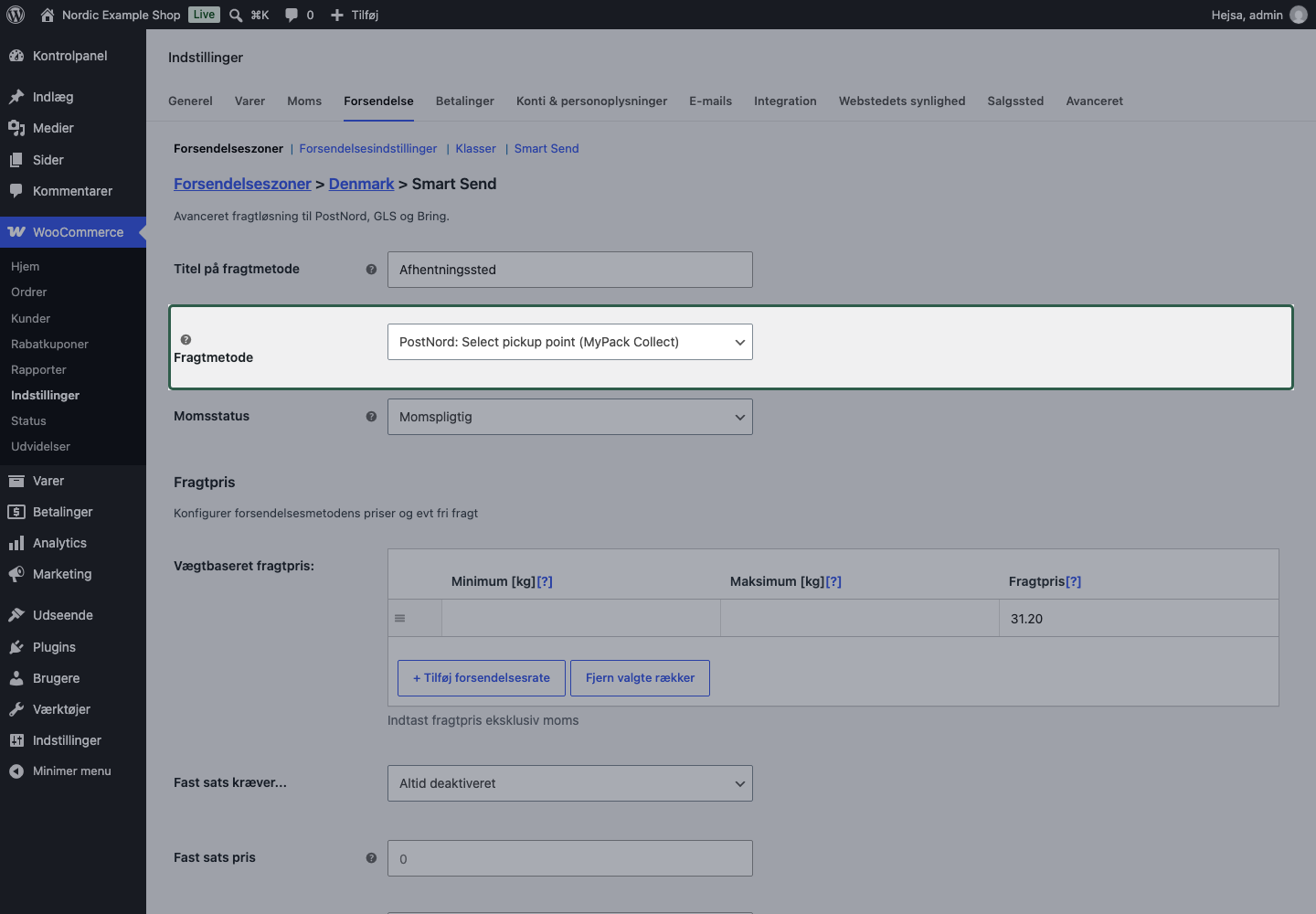Open the Fast sats kræver dropdown

570,783
